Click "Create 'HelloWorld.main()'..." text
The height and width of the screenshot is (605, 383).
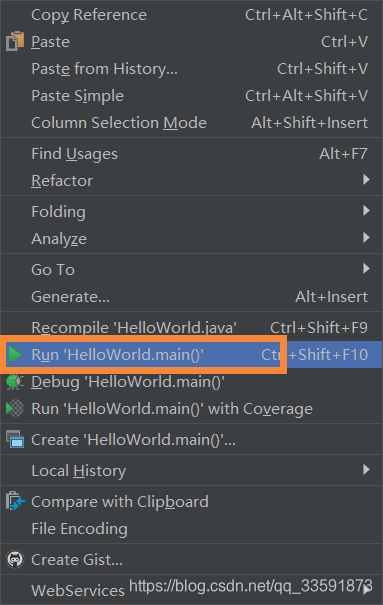click(x=133, y=439)
